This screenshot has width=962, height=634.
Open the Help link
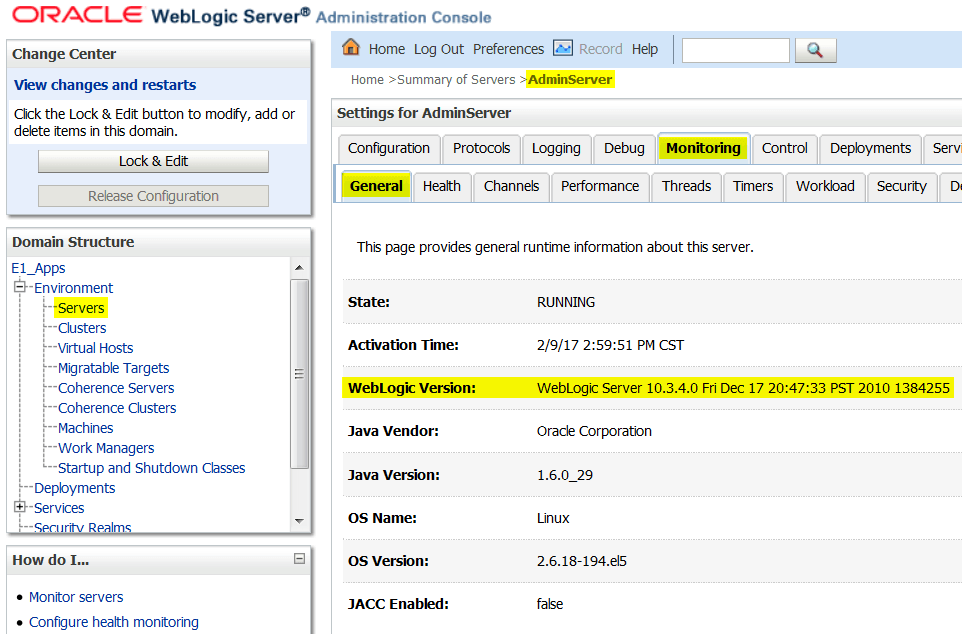(x=645, y=49)
